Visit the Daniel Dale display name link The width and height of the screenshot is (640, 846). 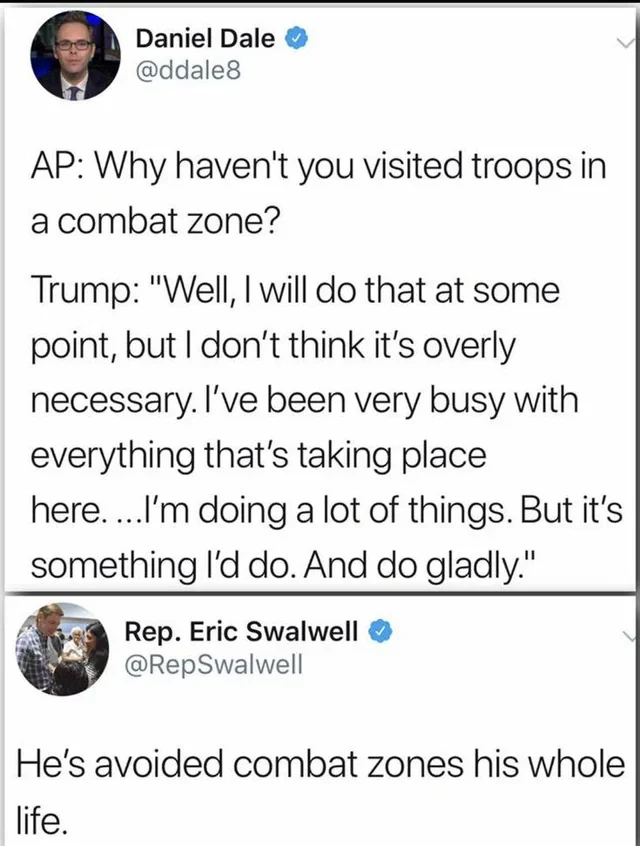tap(205, 39)
